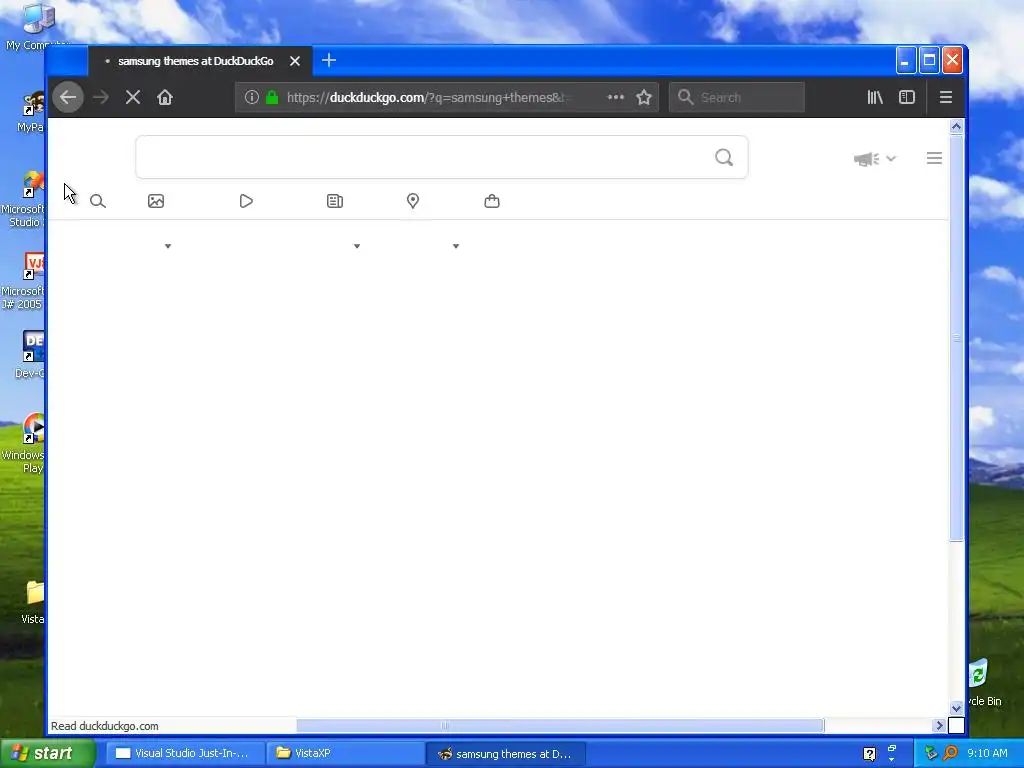Image resolution: width=1024 pixels, height=768 pixels.
Task: Stop loading the DuckDuckGo page
Action: (x=133, y=97)
